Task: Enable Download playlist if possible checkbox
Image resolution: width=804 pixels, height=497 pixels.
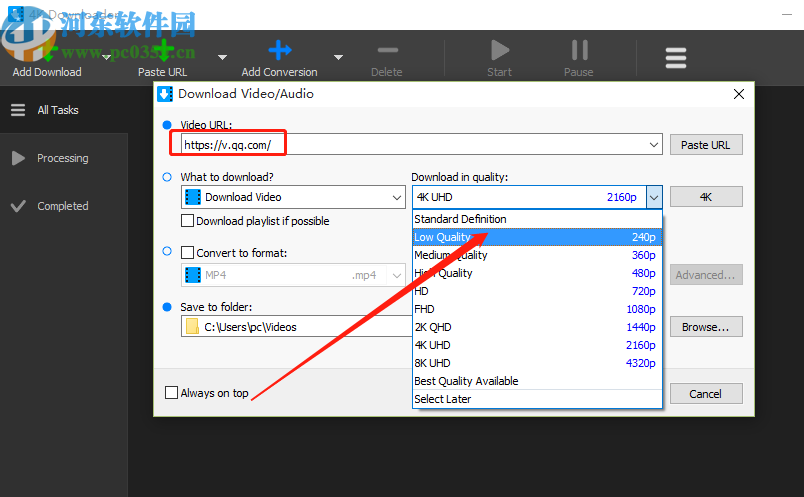Action: 188,221
